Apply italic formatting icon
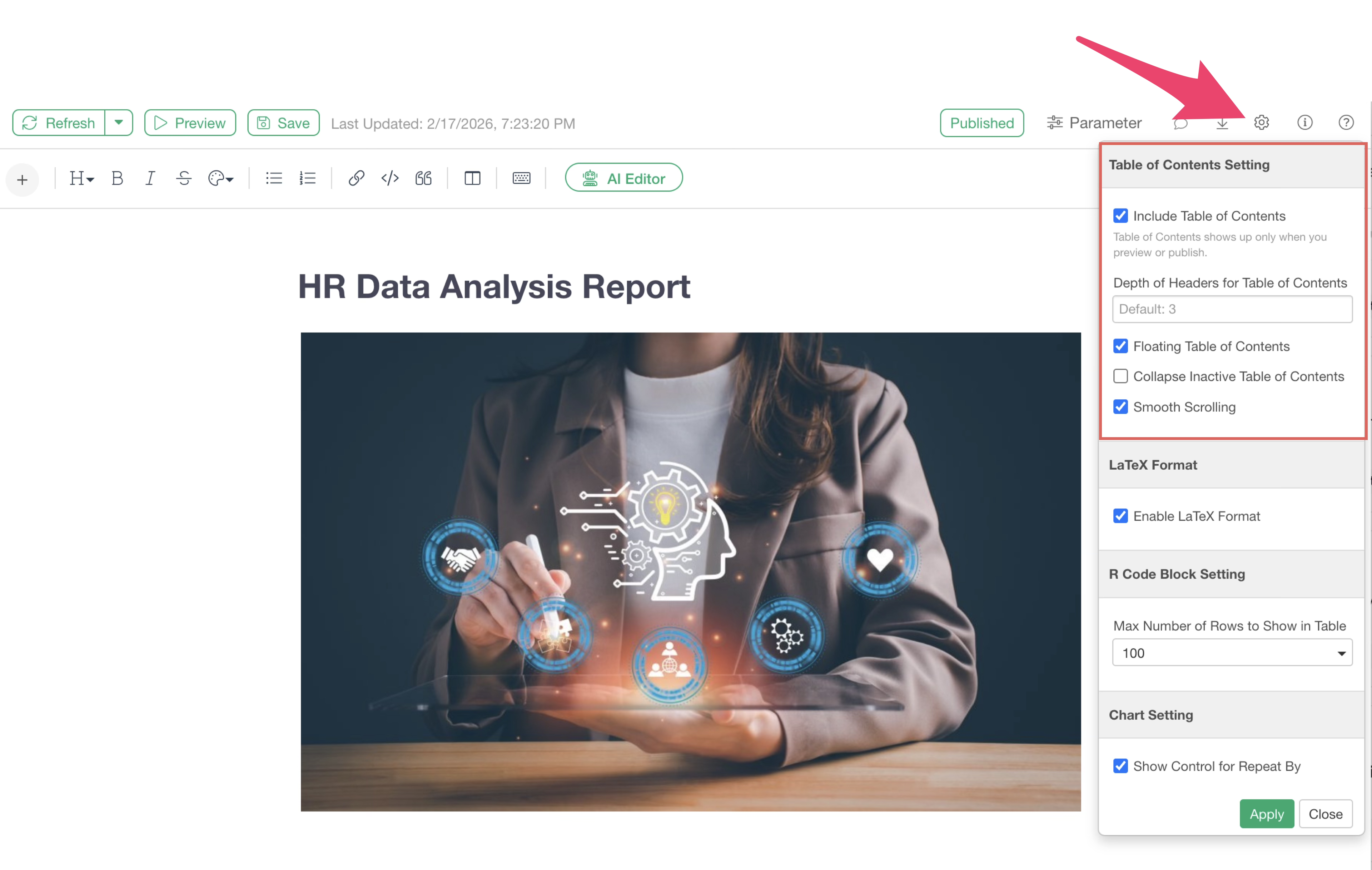The height and width of the screenshot is (870, 1372). (150, 178)
